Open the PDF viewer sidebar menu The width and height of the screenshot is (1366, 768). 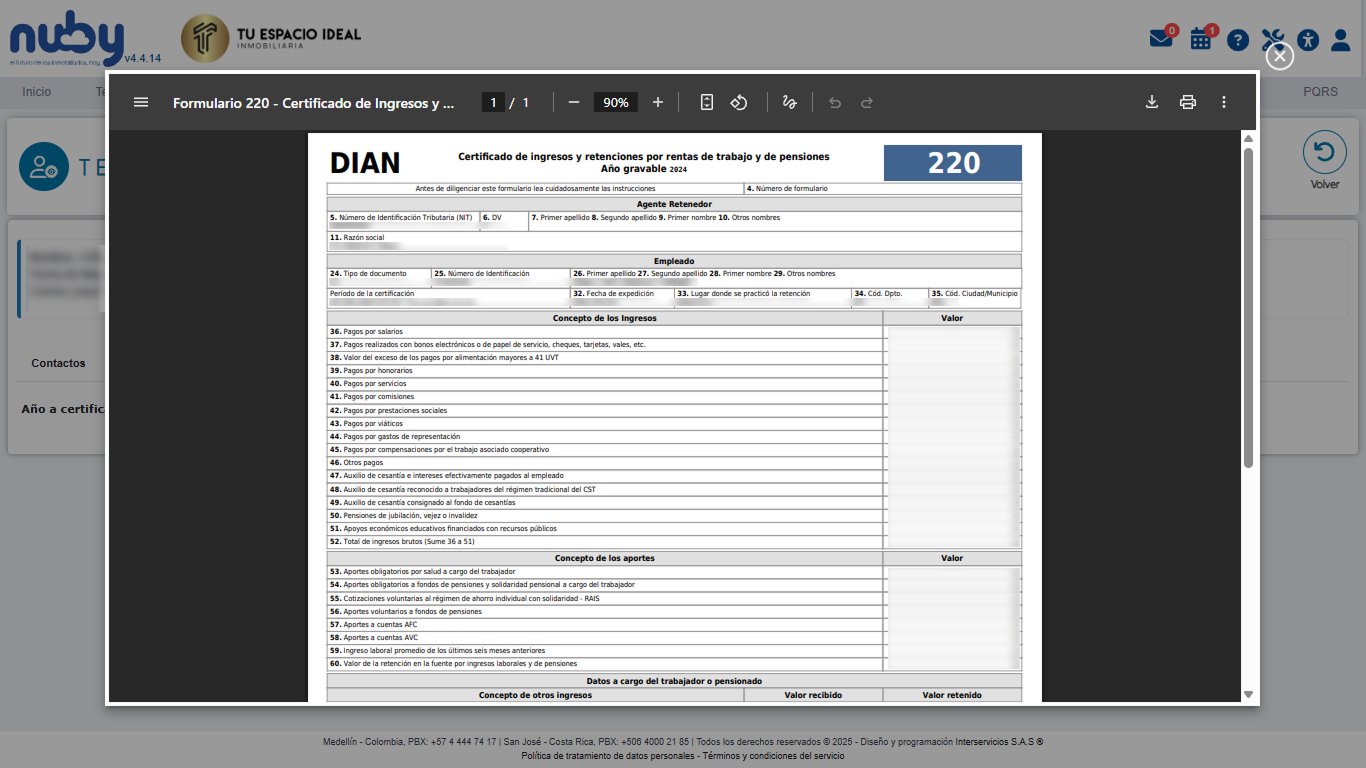pyautogui.click(x=141, y=102)
